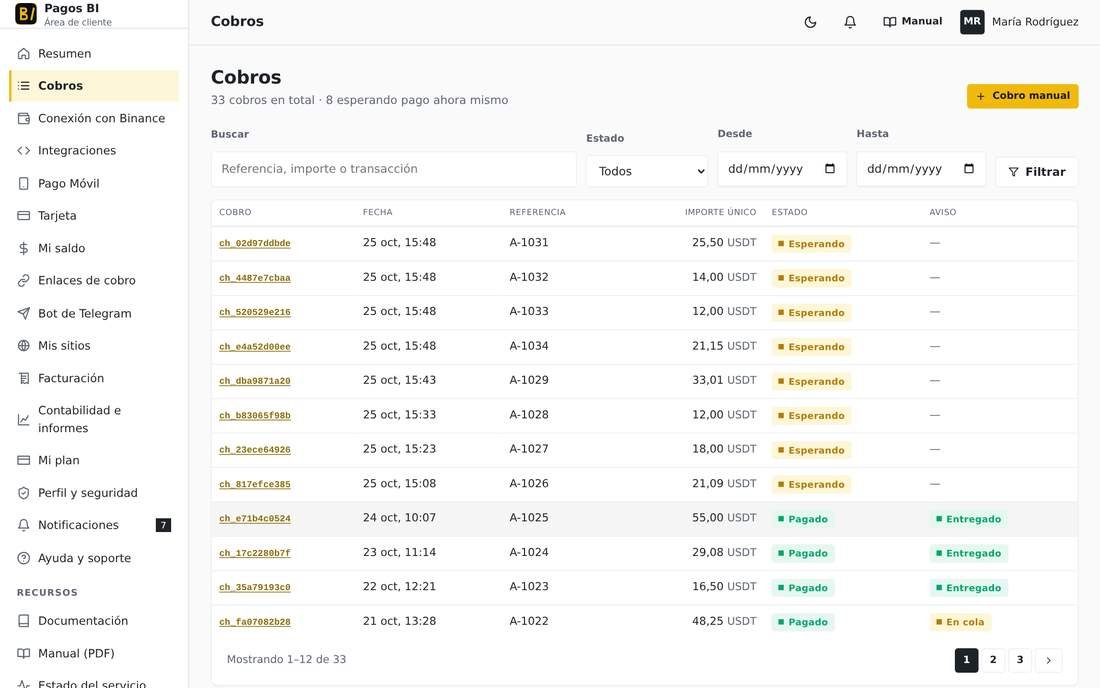Click Perfil y seguridad shield icon
The height and width of the screenshot is (688, 1100).
click(x=24, y=493)
